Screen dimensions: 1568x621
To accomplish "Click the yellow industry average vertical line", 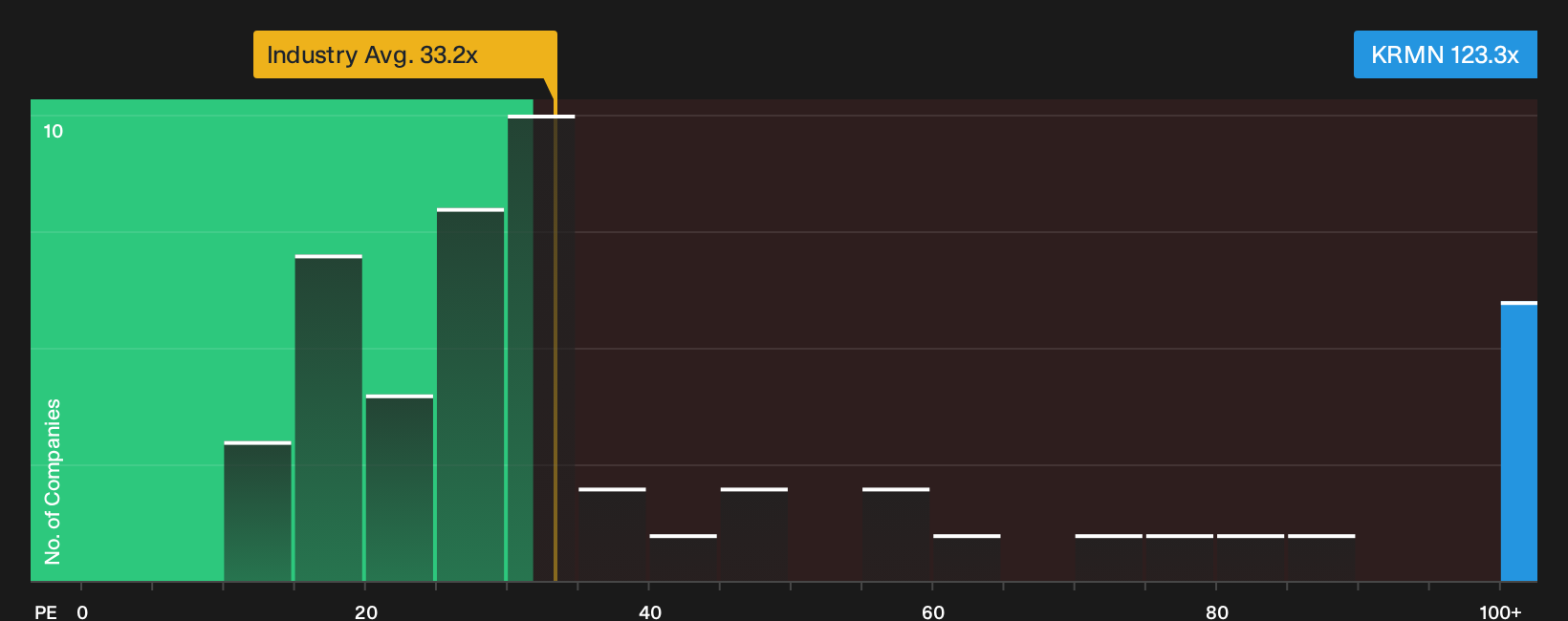I will [x=555, y=339].
